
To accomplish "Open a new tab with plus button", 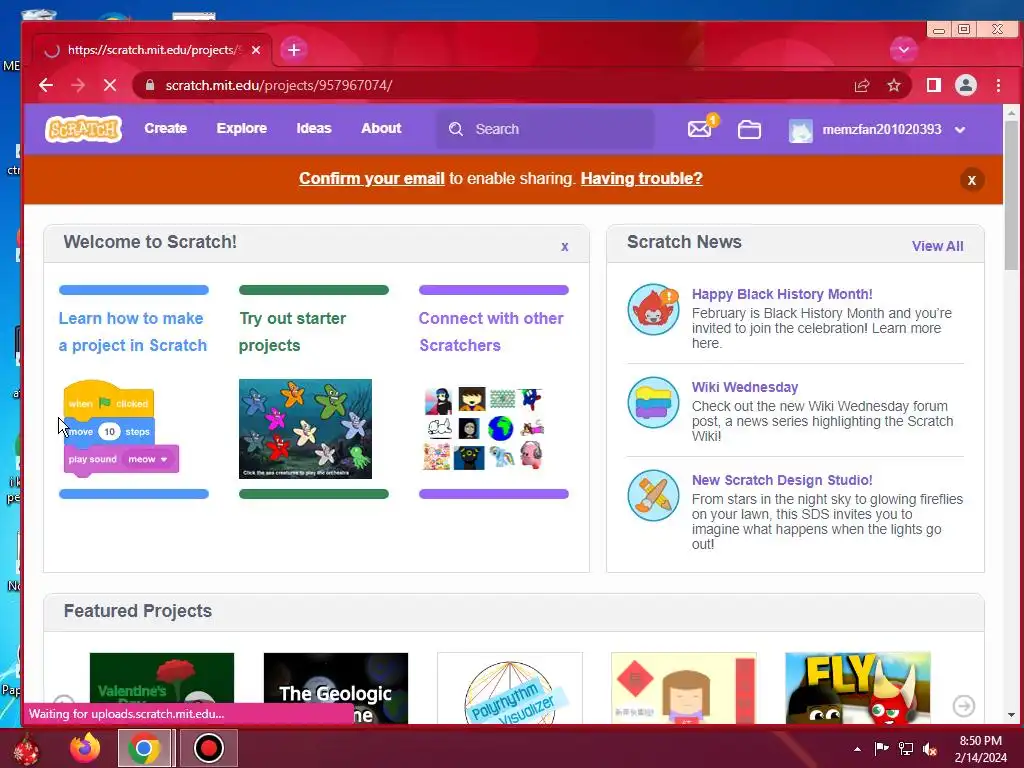I will pyautogui.click(x=294, y=50).
